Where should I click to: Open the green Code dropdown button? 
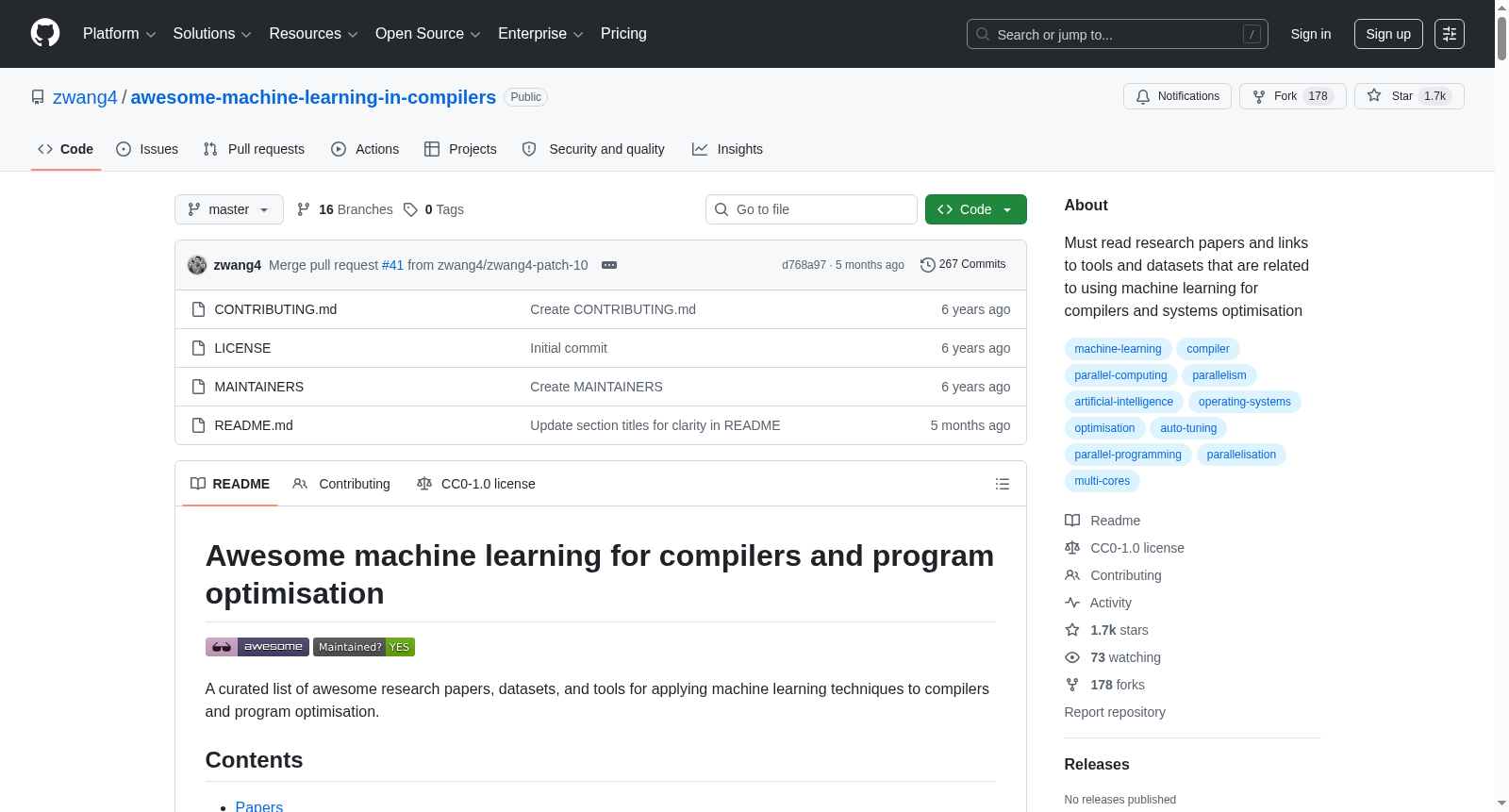click(x=975, y=209)
